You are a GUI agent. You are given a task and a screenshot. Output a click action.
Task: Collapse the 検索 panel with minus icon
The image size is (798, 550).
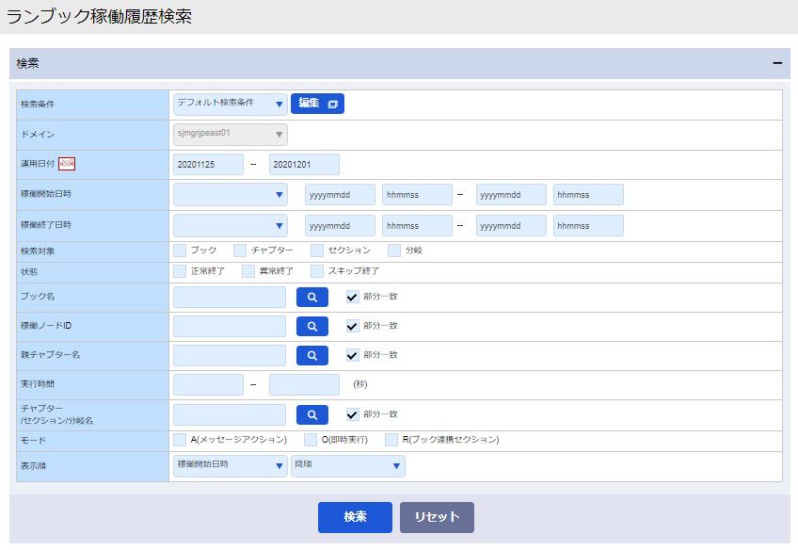(x=777, y=63)
